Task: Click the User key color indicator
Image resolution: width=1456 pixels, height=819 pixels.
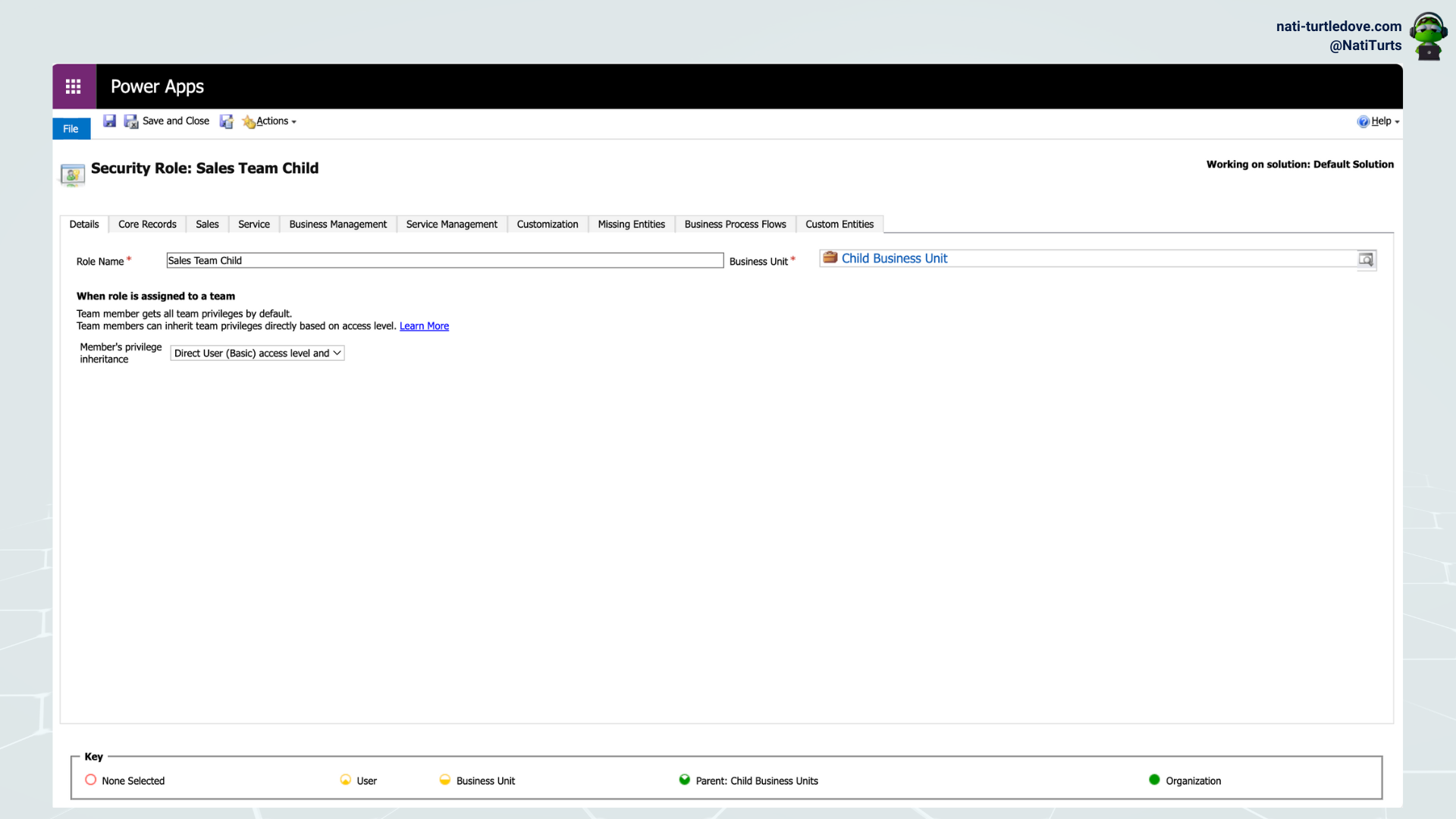Action: 346,780
